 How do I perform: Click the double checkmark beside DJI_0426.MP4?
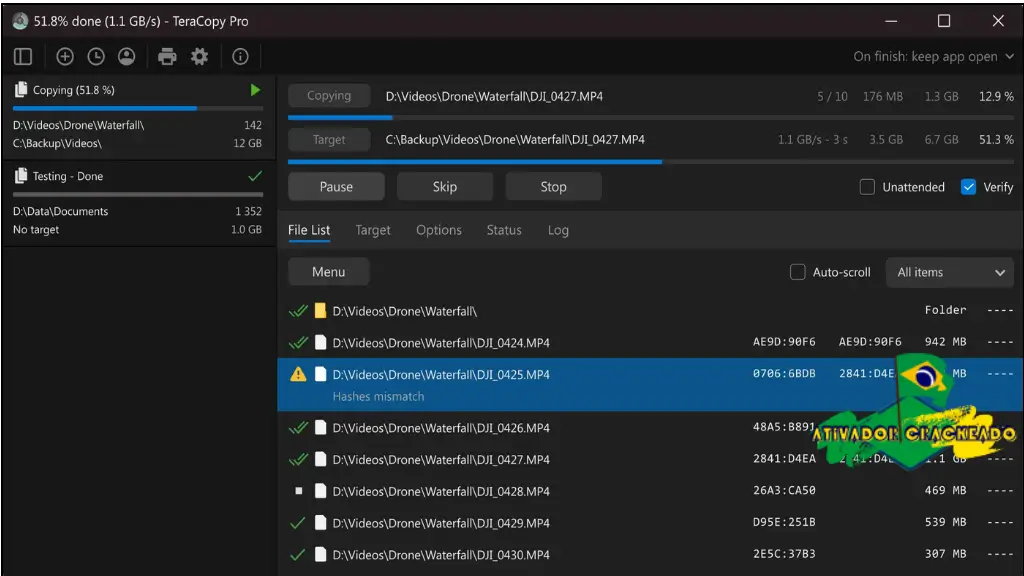click(298, 428)
